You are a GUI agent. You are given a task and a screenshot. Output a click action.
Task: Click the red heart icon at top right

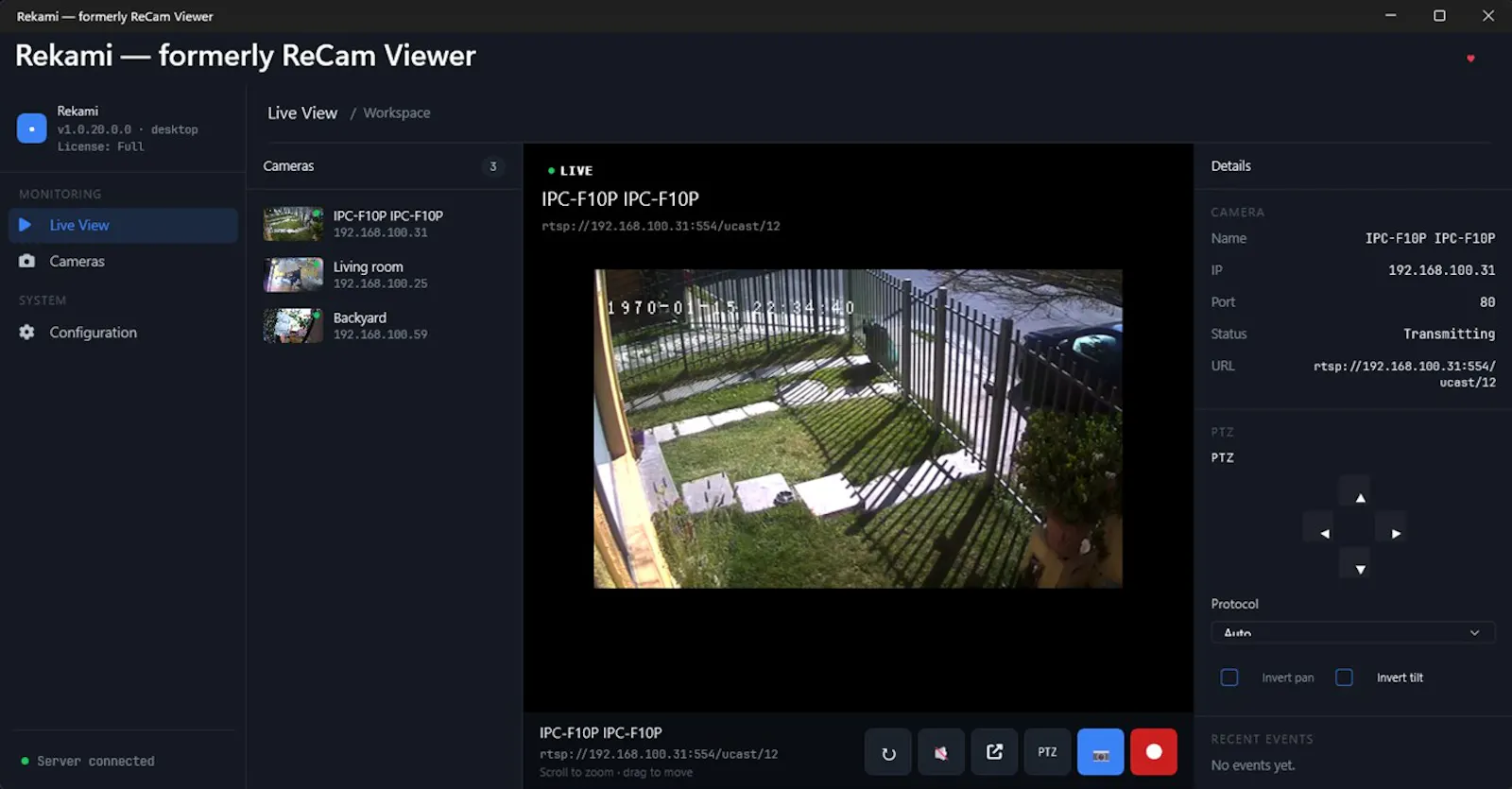coord(1470,59)
